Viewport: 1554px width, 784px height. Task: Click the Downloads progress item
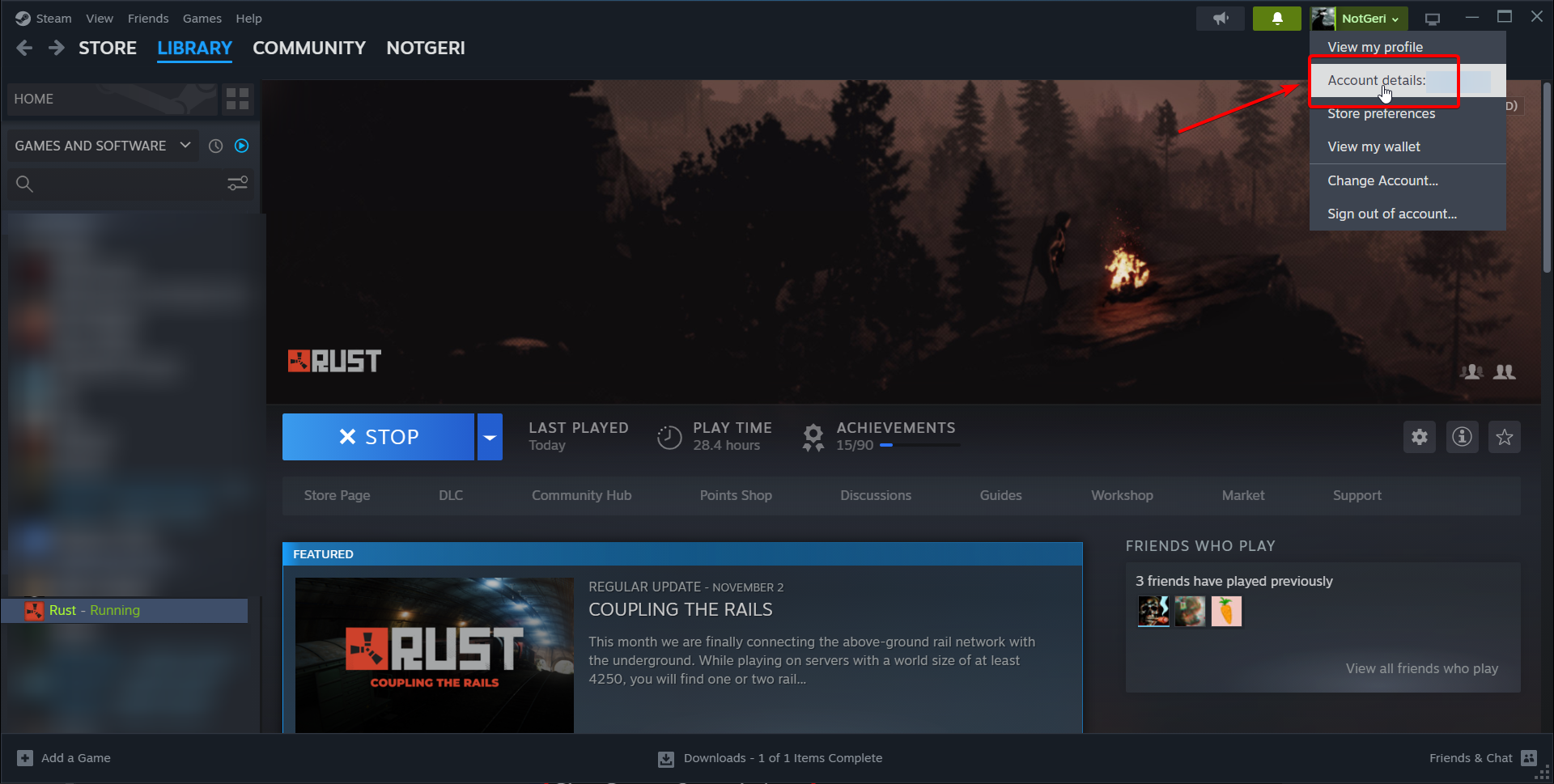(770, 758)
